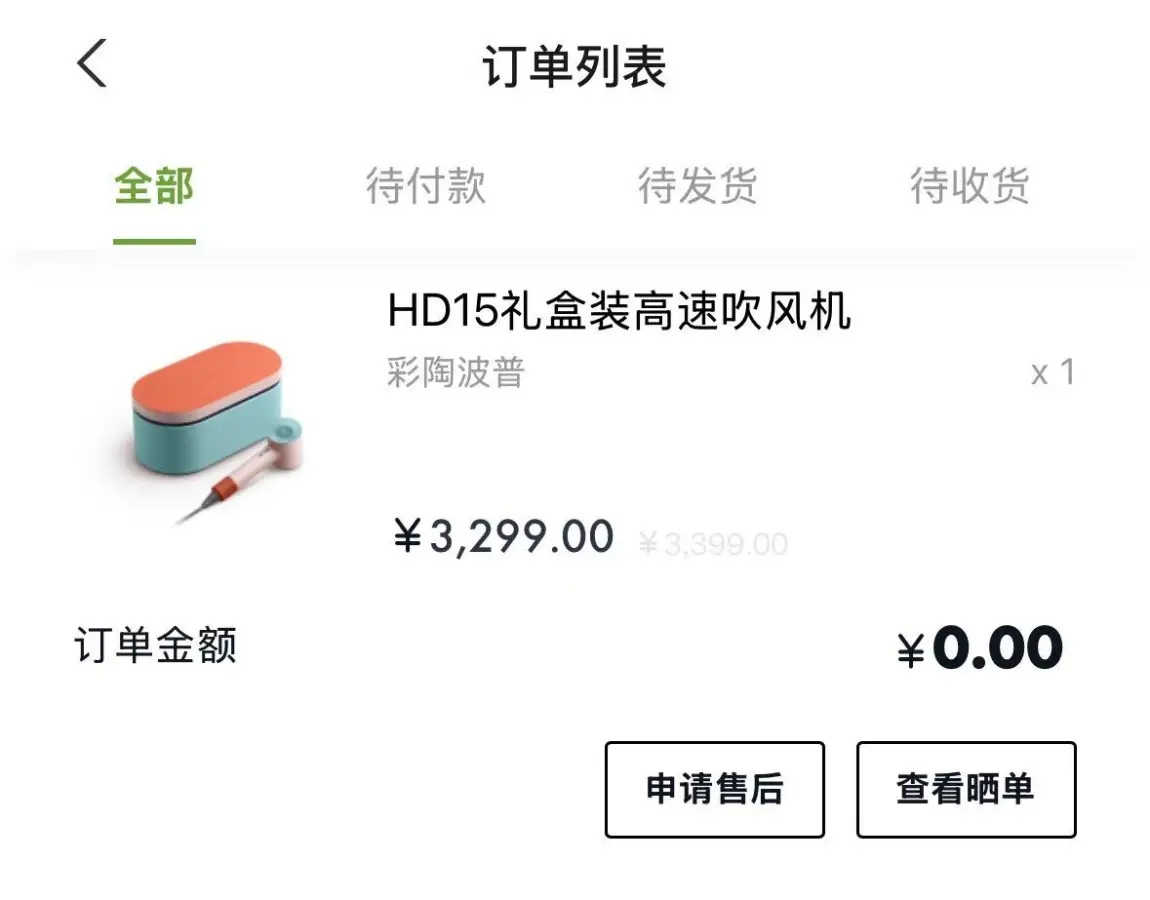Click the 查看晒单 button
This screenshot has width=1150, height=900.
pos(966,789)
